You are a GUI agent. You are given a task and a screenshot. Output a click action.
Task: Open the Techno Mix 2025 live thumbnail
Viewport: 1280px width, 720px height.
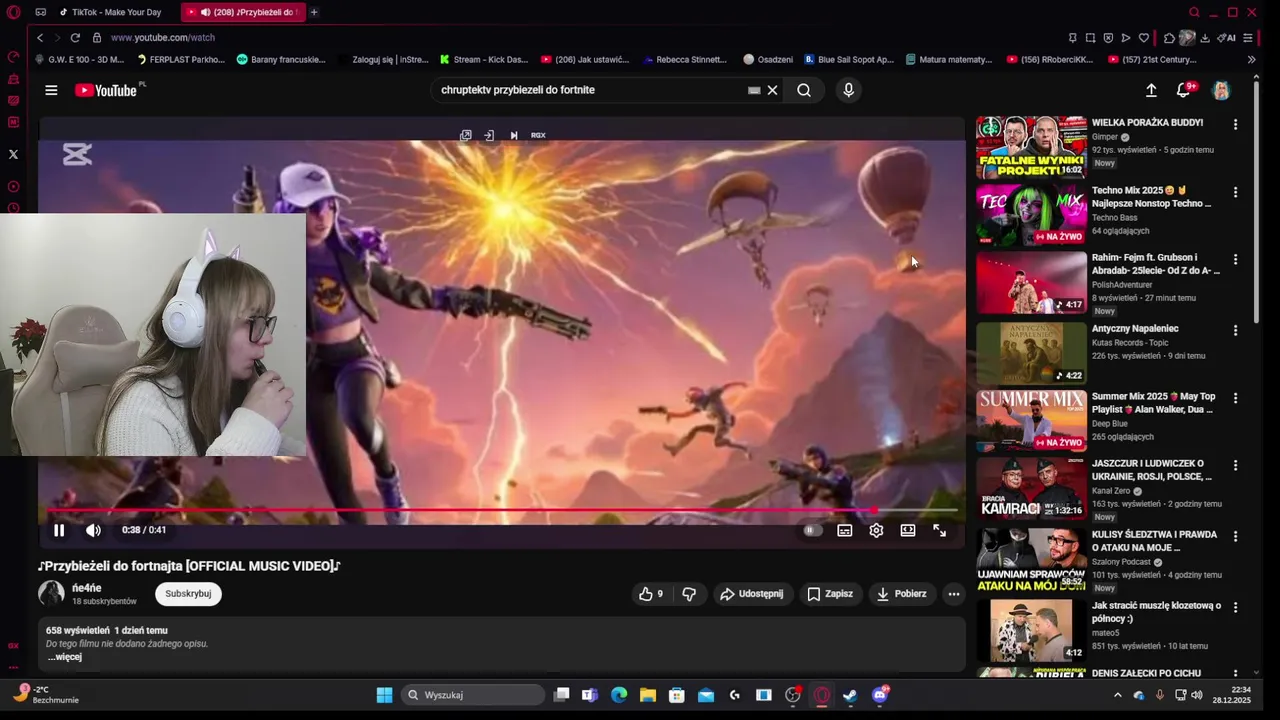(x=1031, y=215)
